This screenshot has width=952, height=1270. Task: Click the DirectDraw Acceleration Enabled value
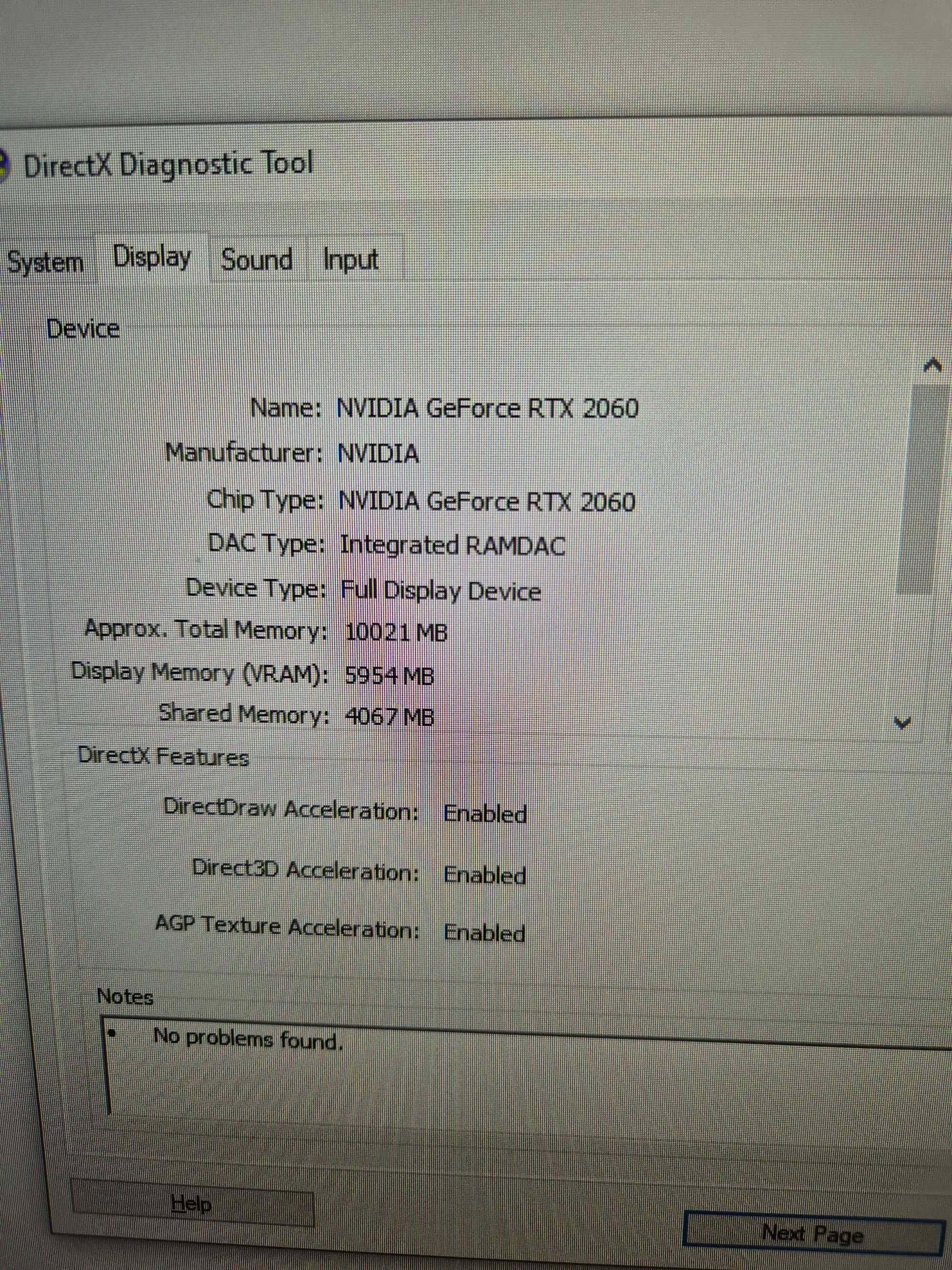[x=485, y=814]
